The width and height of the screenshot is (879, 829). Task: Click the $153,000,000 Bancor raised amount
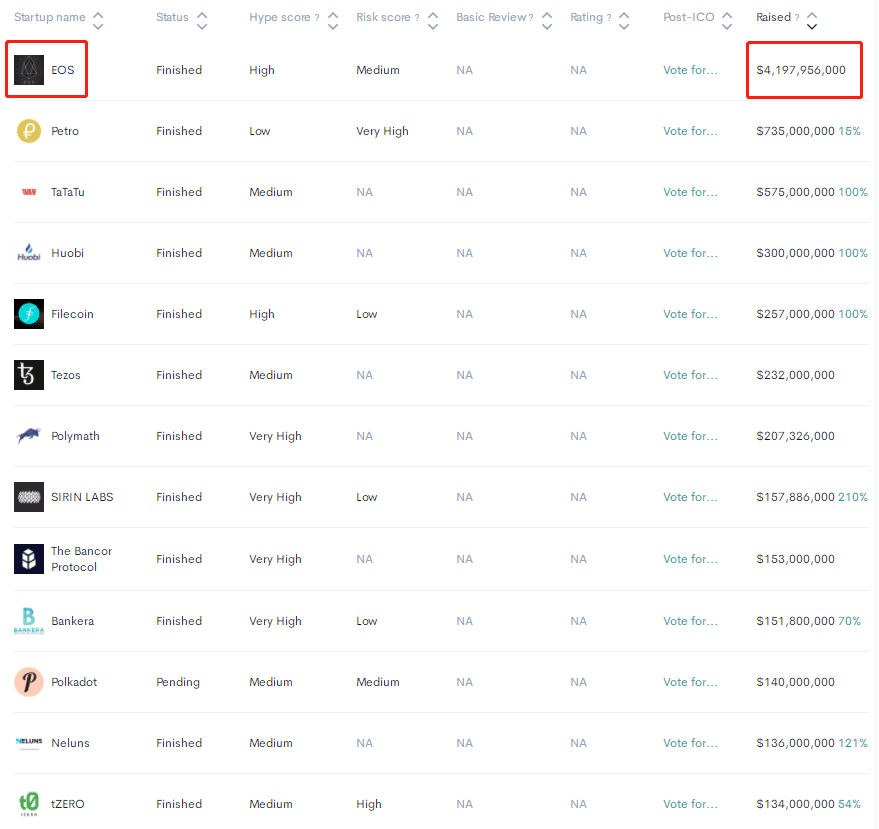795,559
